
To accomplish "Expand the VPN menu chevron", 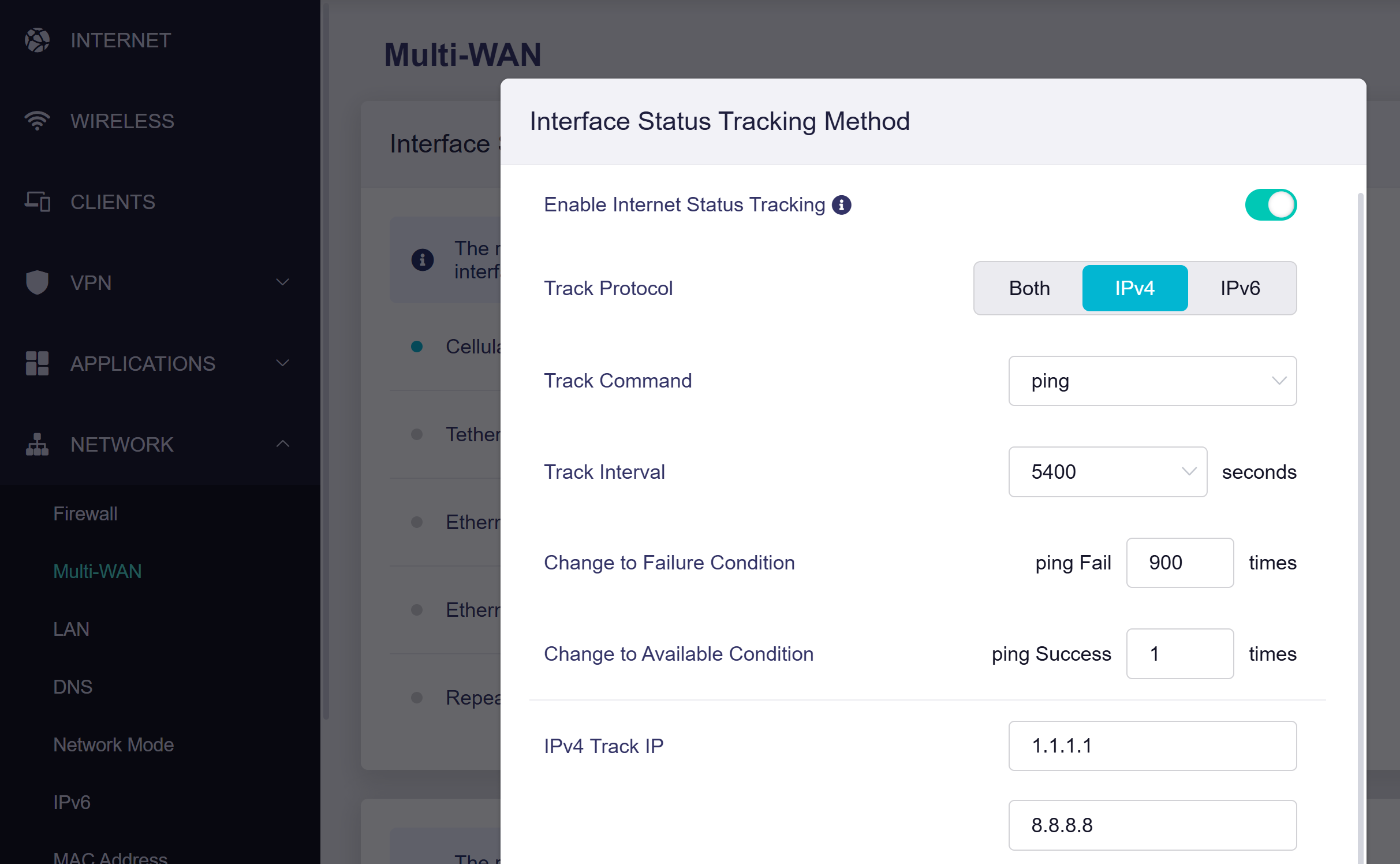I will pyautogui.click(x=282, y=282).
